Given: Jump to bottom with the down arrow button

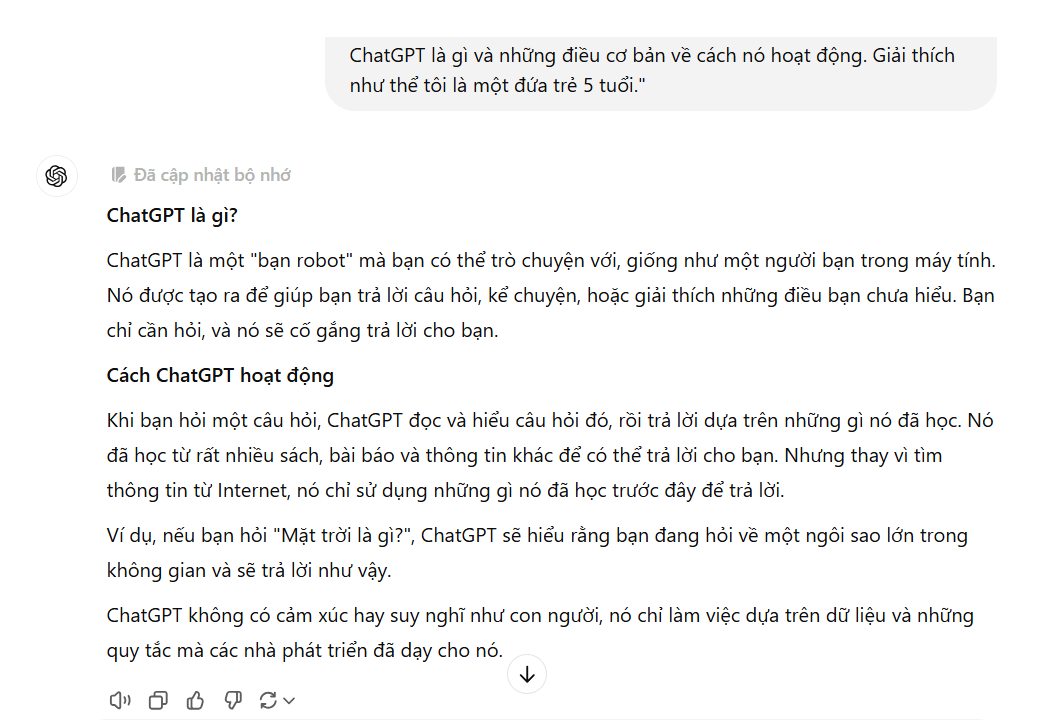Looking at the screenshot, I should pos(526,674).
